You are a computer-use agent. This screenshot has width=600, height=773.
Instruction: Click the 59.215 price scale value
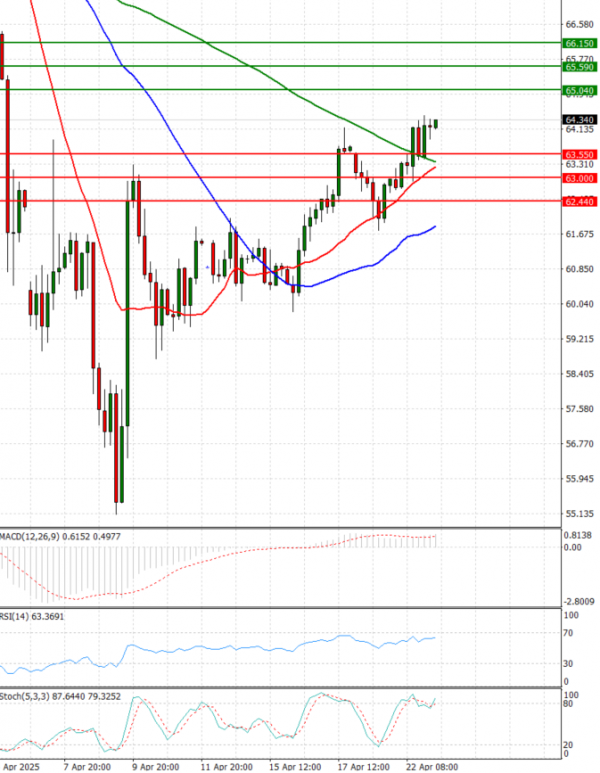tap(579, 339)
